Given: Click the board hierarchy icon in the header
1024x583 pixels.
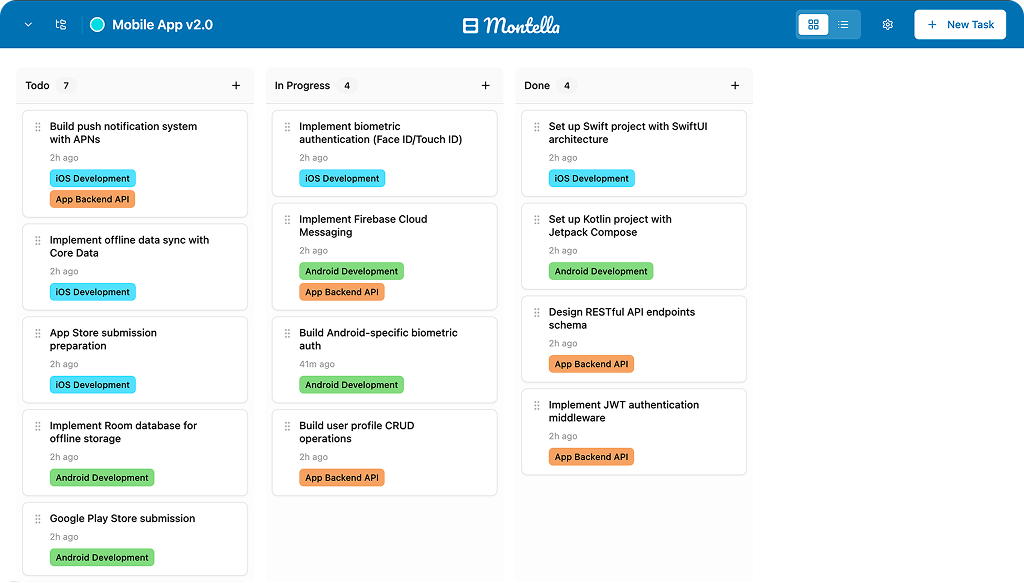Looking at the screenshot, I should (60, 24).
